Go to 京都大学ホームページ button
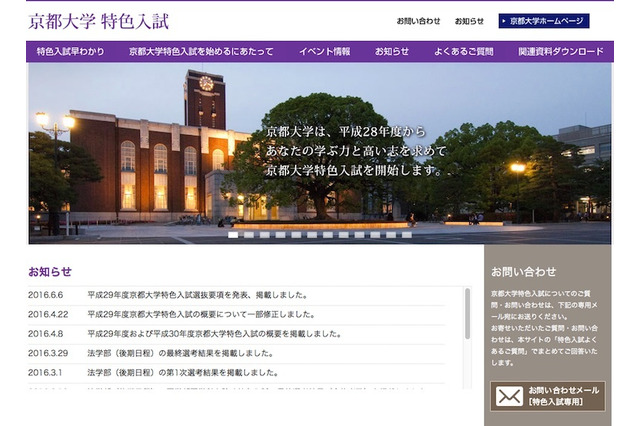Viewport: 640px width, 426px height. 544,21
